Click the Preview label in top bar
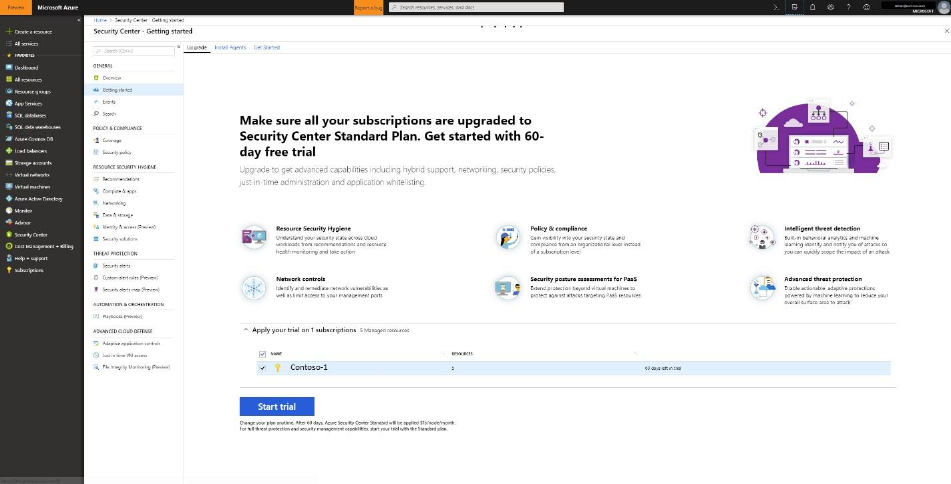The width and height of the screenshot is (951, 484). point(16,7)
